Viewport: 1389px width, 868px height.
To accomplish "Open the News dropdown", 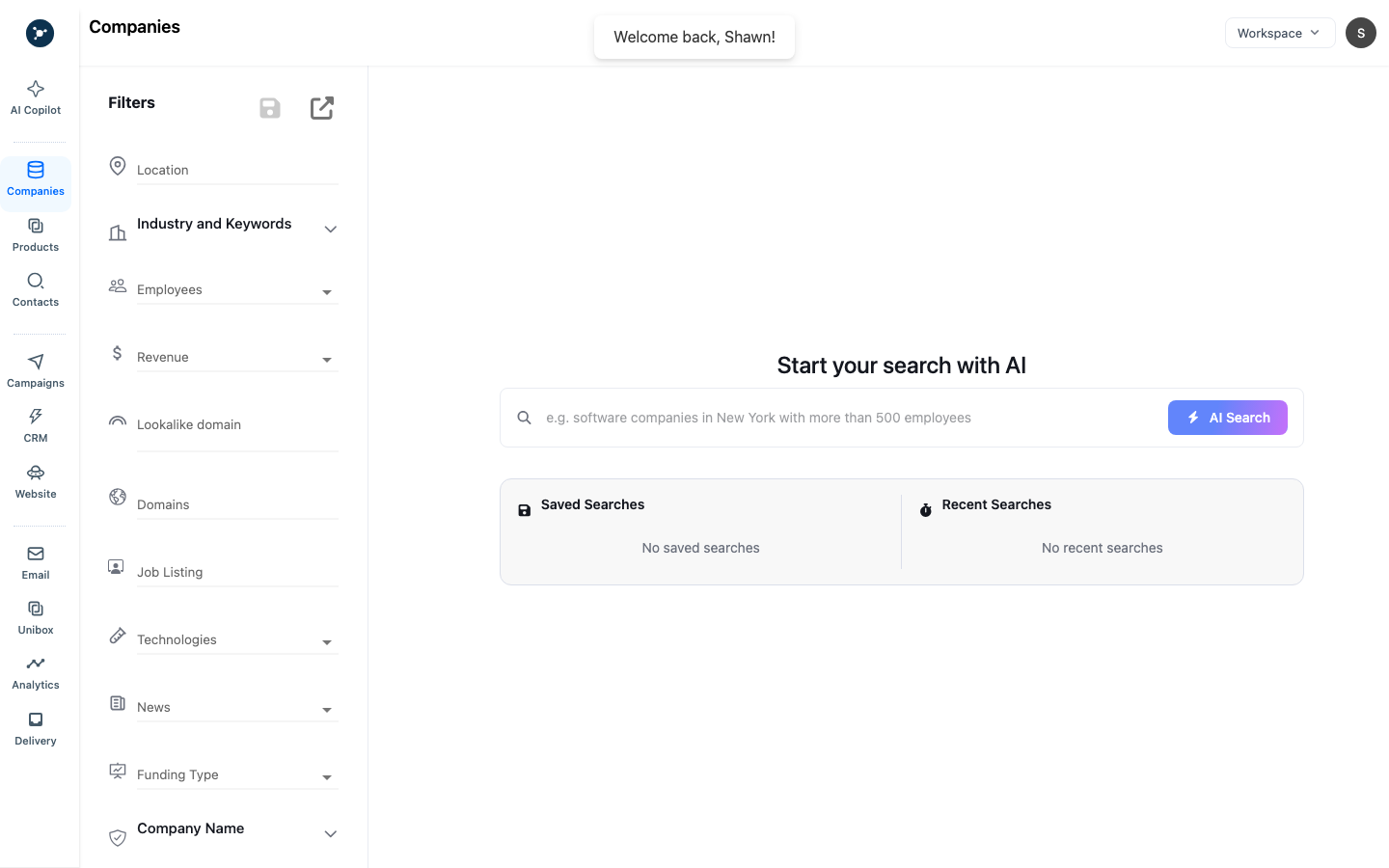I will click(x=327, y=710).
